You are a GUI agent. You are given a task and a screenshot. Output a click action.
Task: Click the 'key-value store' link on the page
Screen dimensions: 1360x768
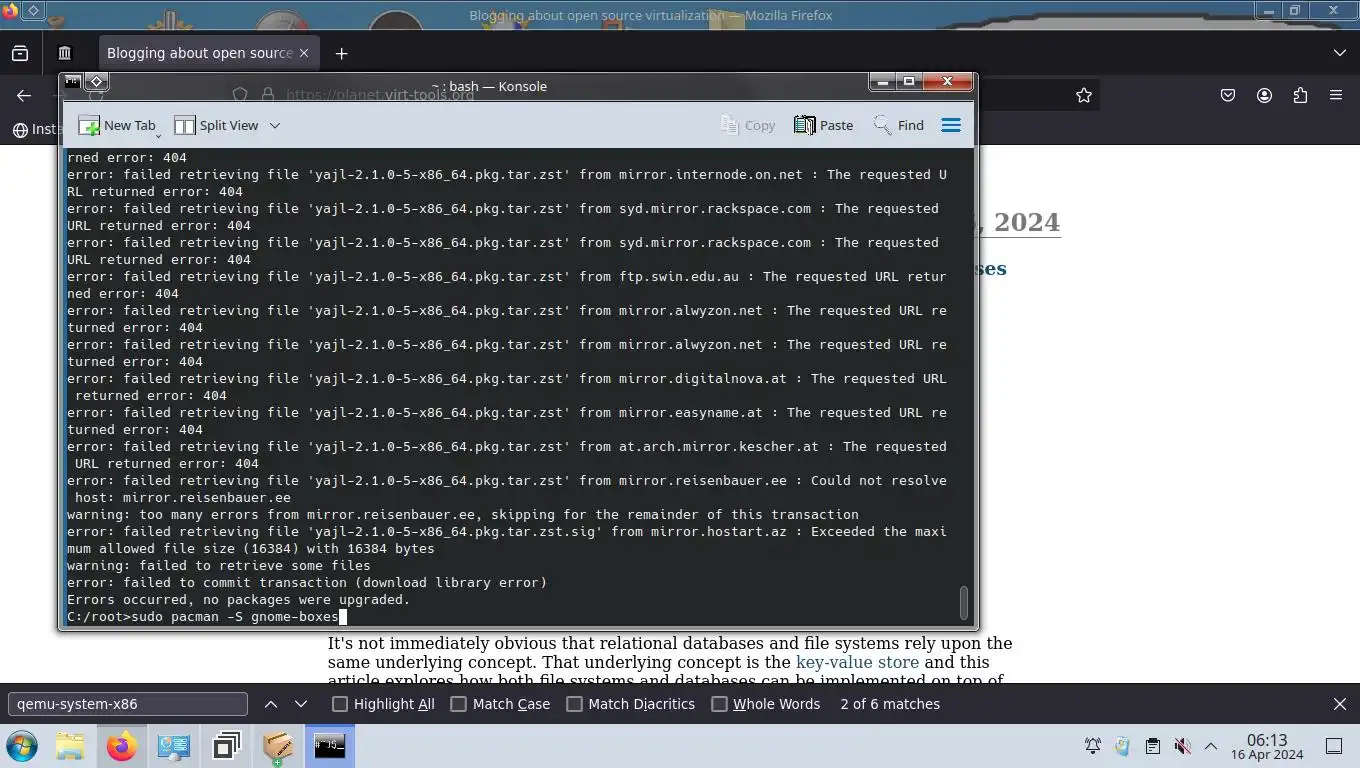point(857,662)
